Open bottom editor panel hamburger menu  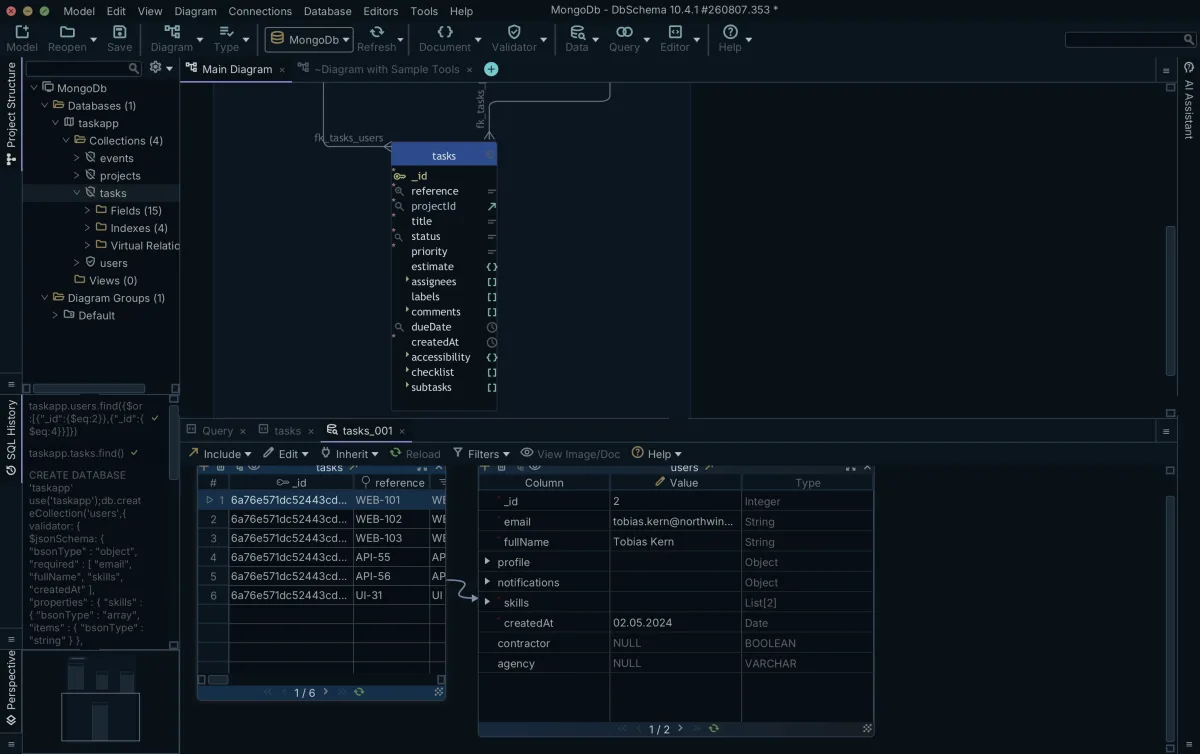1165,431
